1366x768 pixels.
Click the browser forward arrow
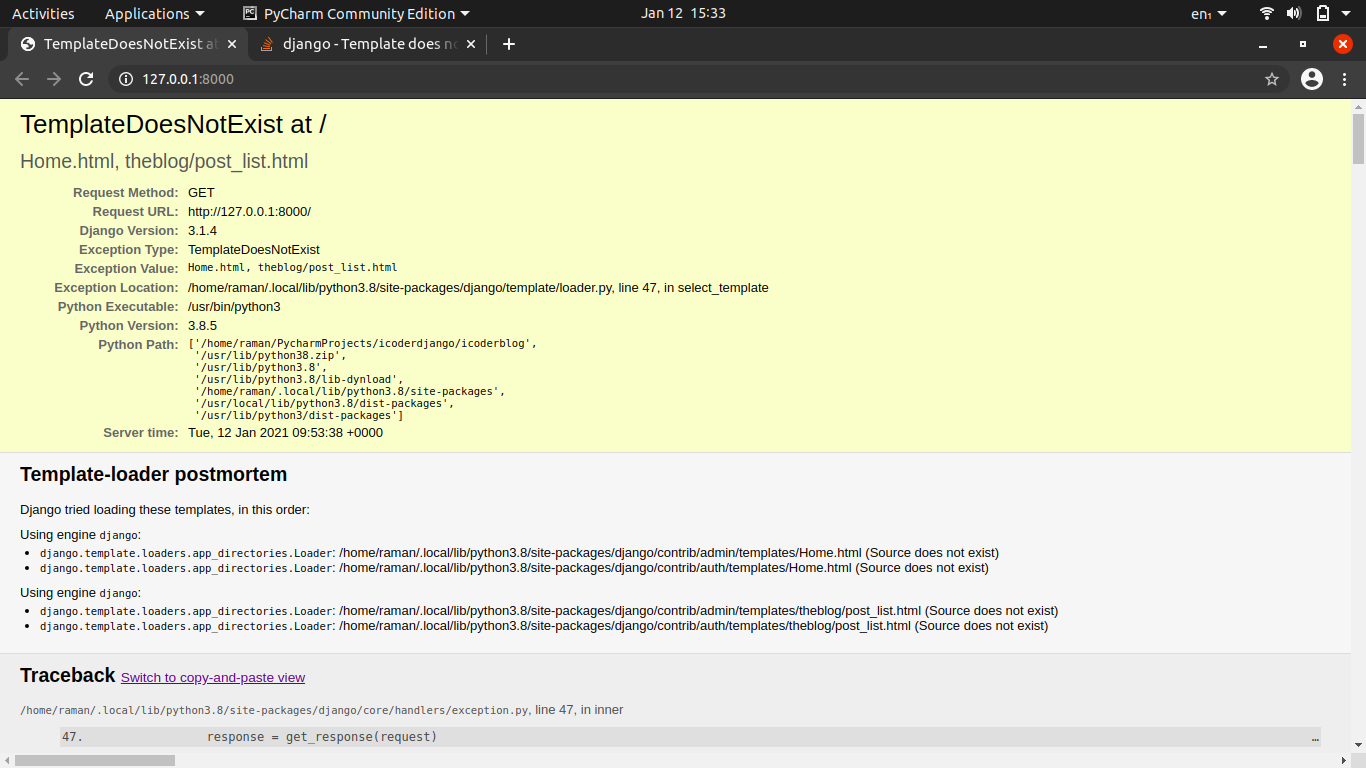[x=54, y=79]
